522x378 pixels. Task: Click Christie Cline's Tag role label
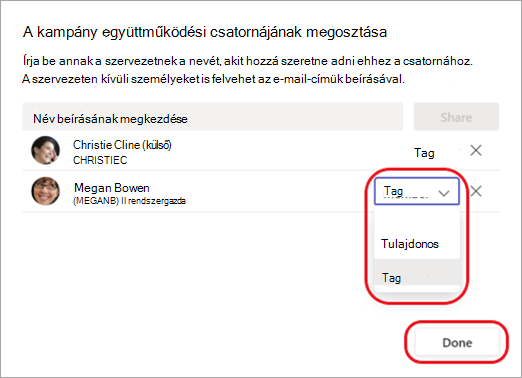click(x=424, y=153)
